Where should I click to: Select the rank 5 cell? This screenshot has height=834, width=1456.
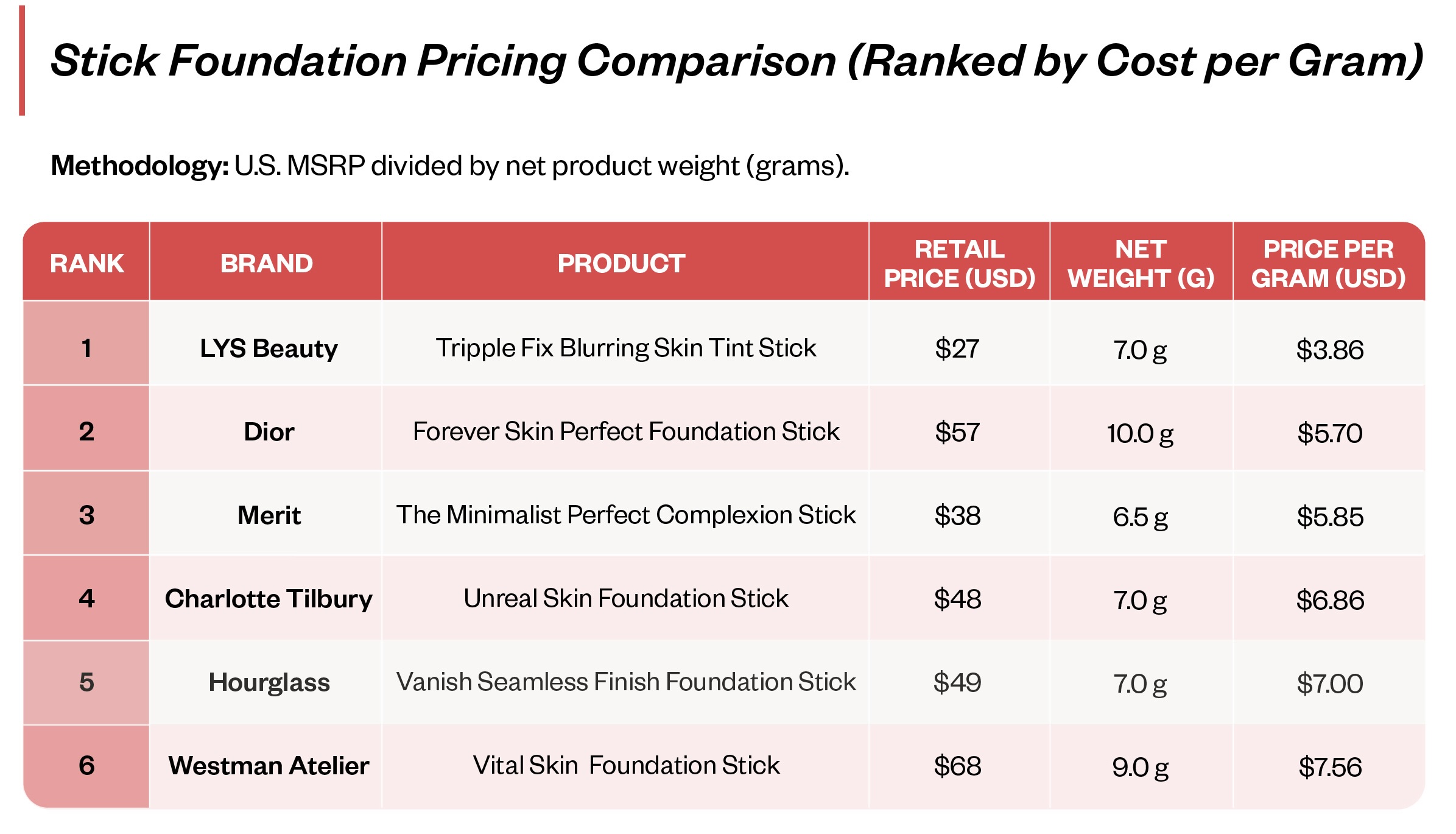86,682
